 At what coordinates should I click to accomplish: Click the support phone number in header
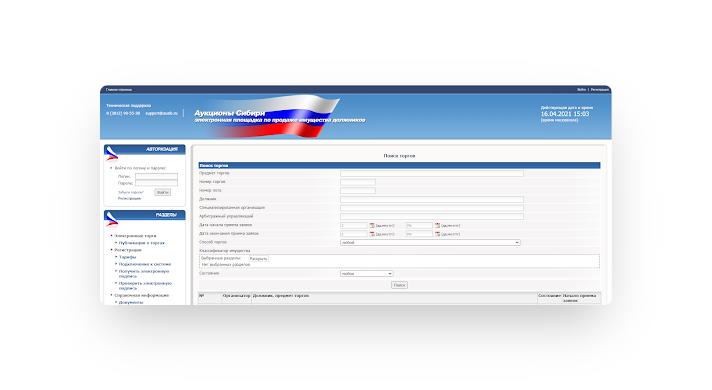pos(123,114)
